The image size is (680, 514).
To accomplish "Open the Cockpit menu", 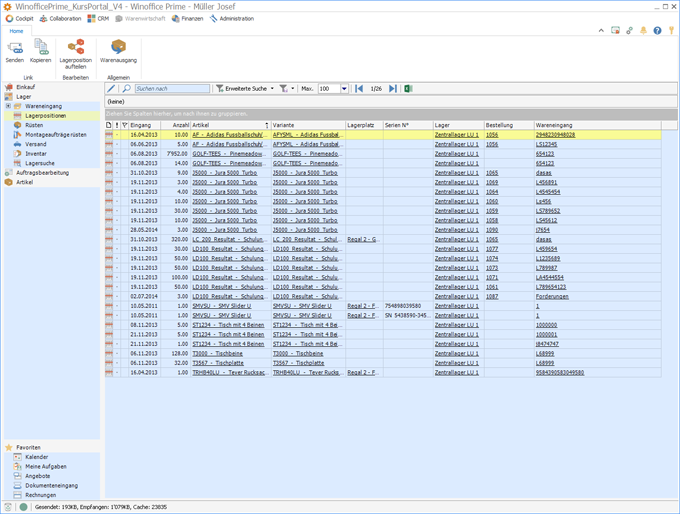I will tap(20, 19).
